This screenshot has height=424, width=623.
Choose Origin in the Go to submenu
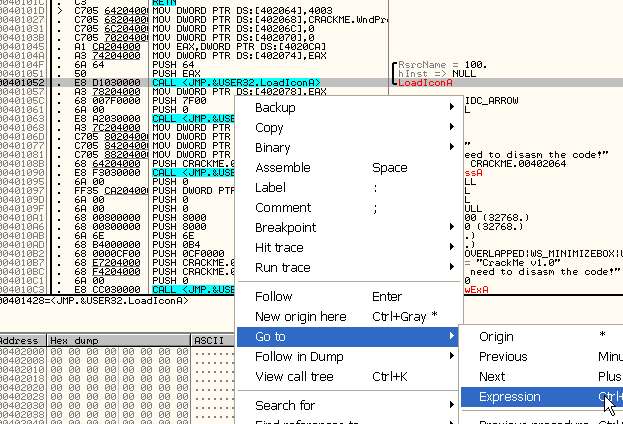[496, 337]
